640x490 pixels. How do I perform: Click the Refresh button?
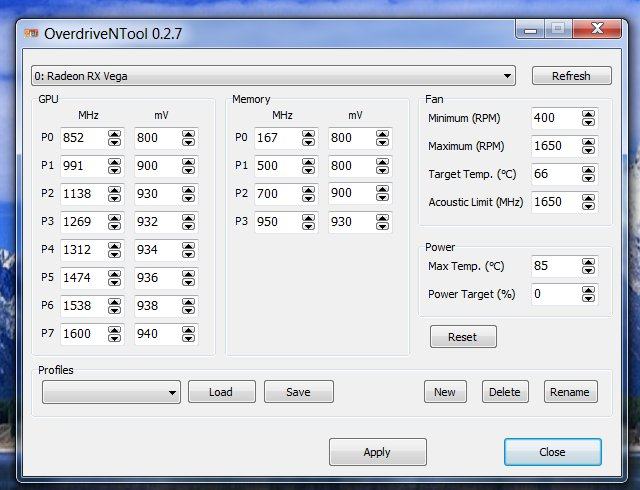pos(571,76)
